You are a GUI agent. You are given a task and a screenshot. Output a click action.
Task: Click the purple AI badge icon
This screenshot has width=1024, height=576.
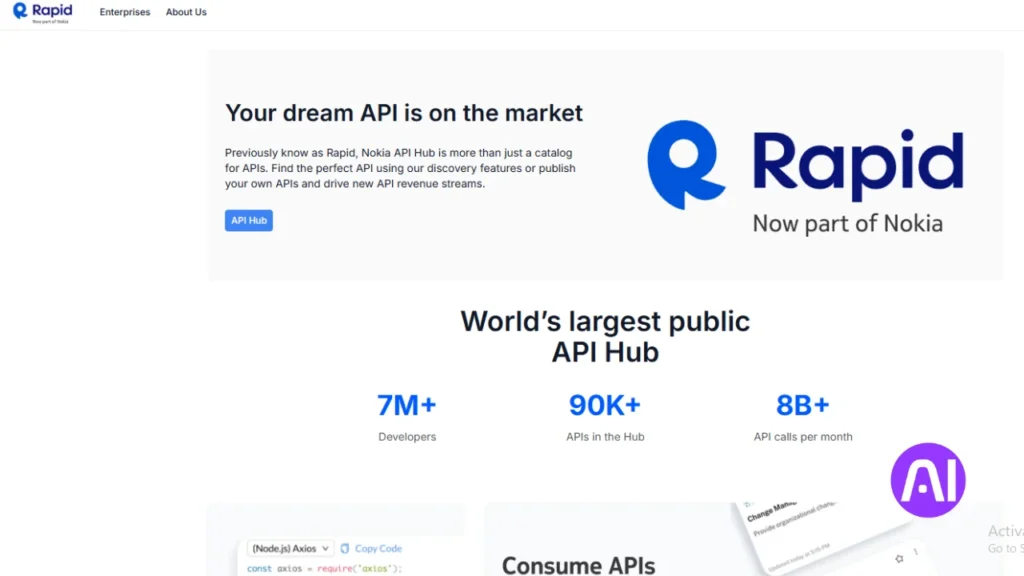point(927,480)
